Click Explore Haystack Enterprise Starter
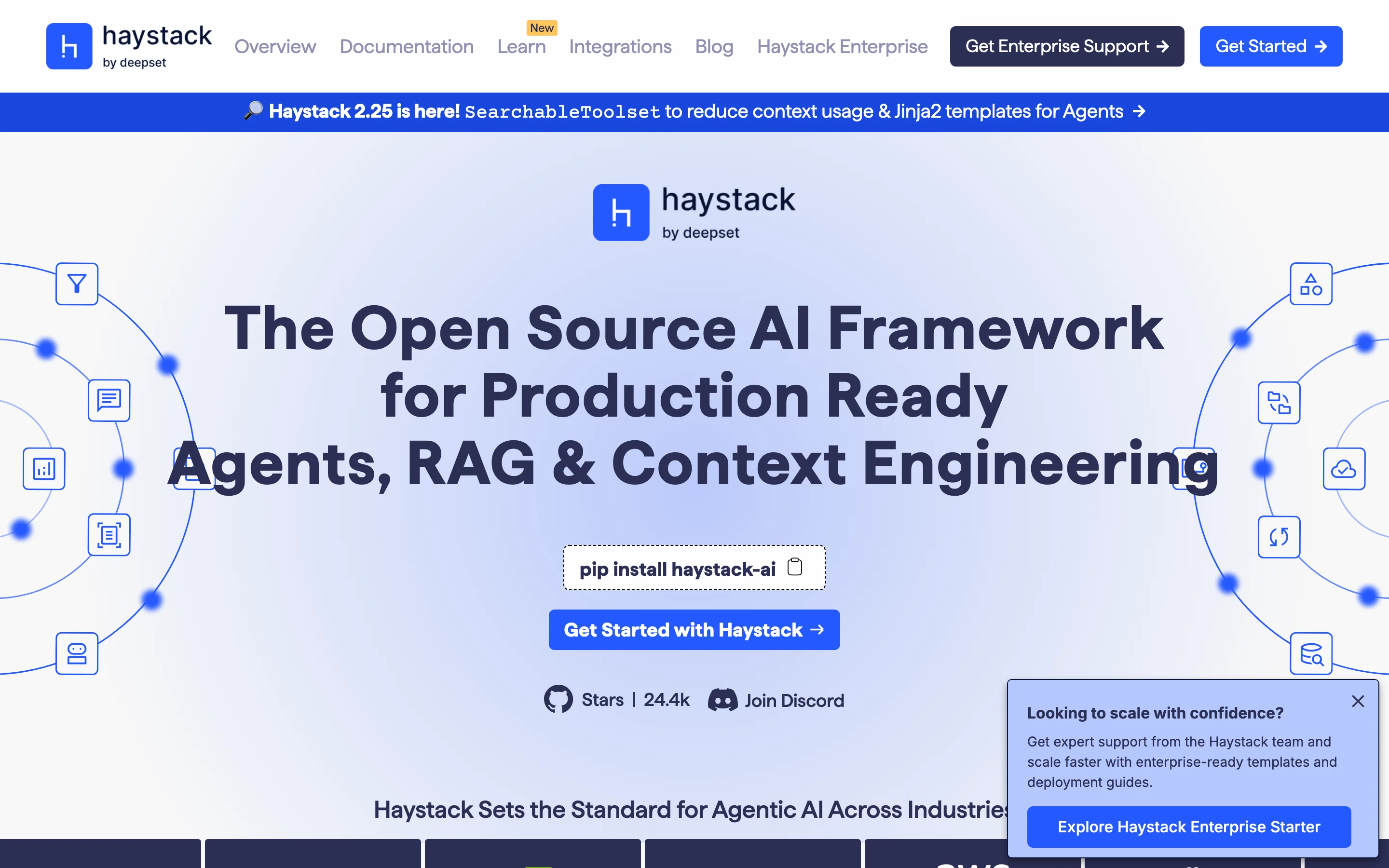 coord(1189,826)
